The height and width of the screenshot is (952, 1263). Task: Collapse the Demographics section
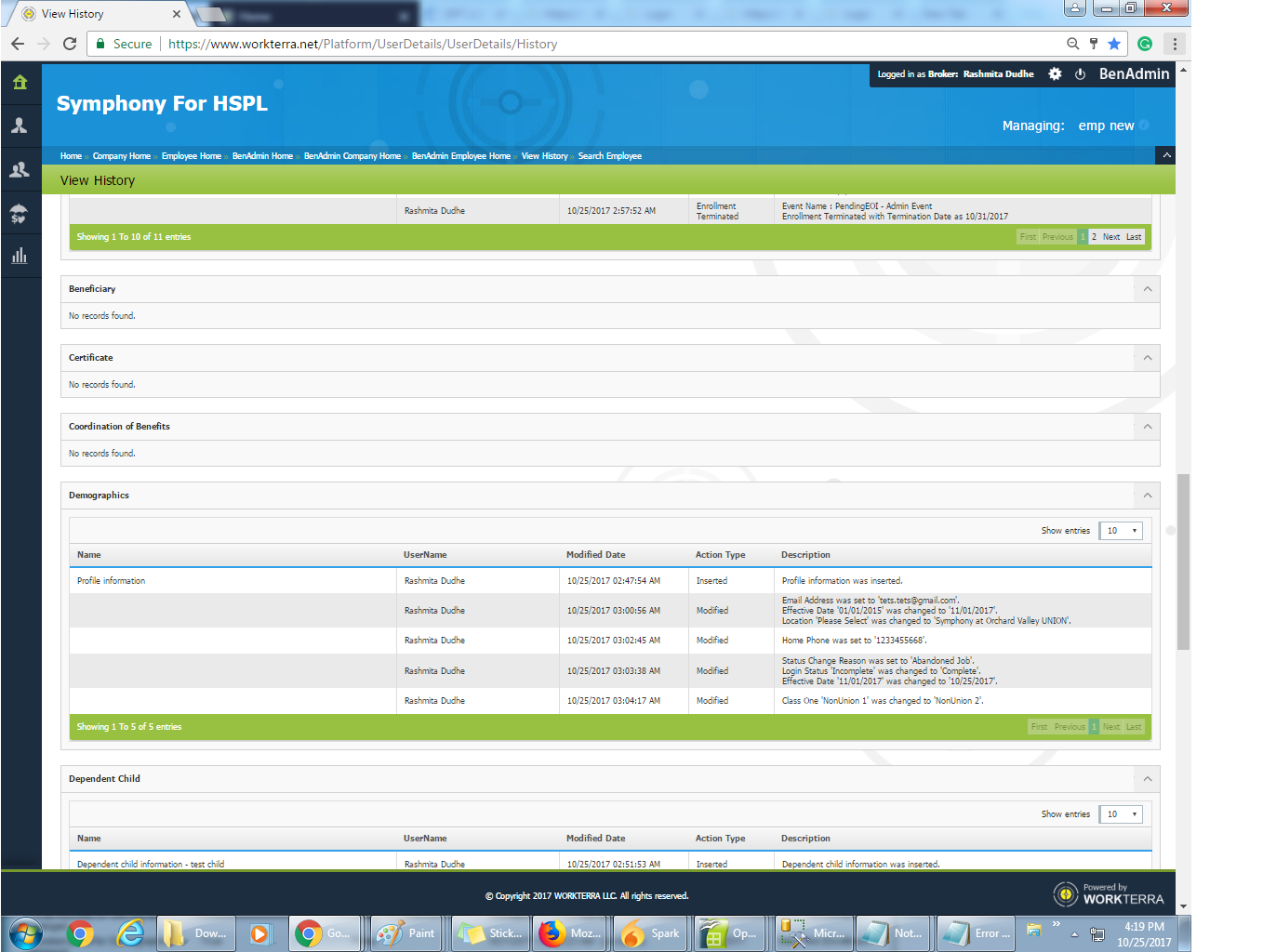1148,496
